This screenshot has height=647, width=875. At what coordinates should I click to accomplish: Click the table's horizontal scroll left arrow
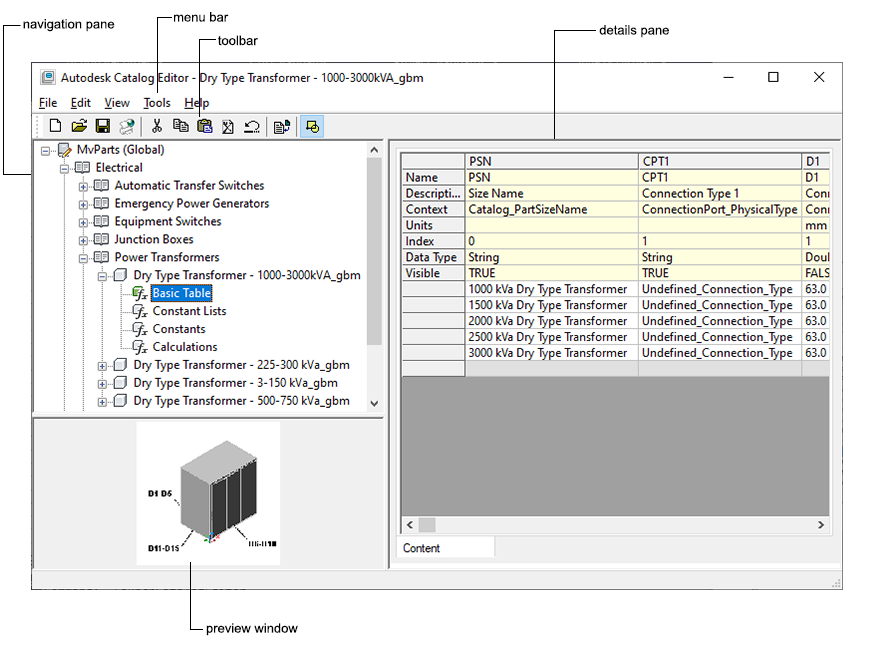(x=410, y=525)
